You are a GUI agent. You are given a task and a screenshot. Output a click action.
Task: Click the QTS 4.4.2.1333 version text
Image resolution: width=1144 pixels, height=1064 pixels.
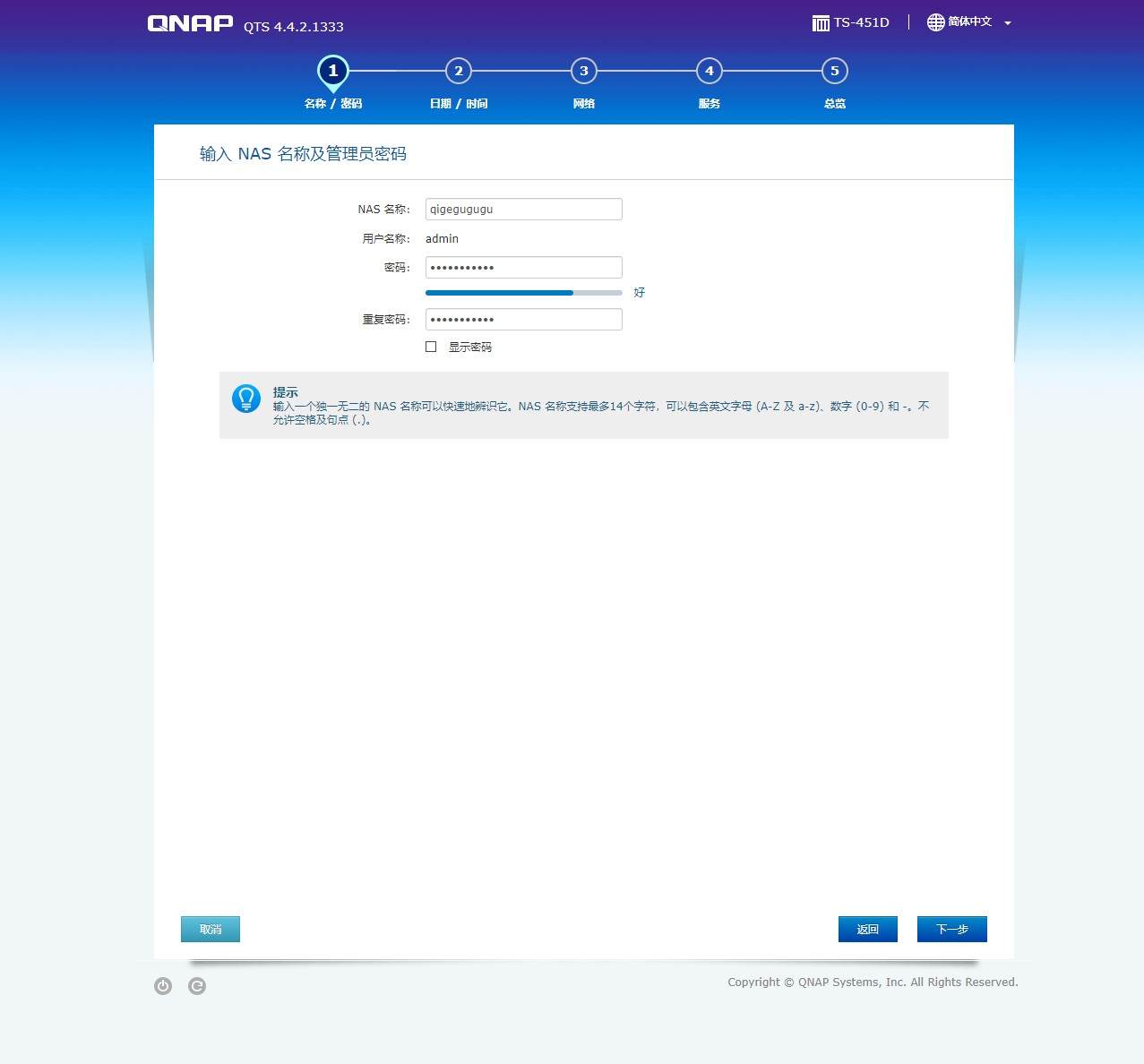tap(294, 27)
